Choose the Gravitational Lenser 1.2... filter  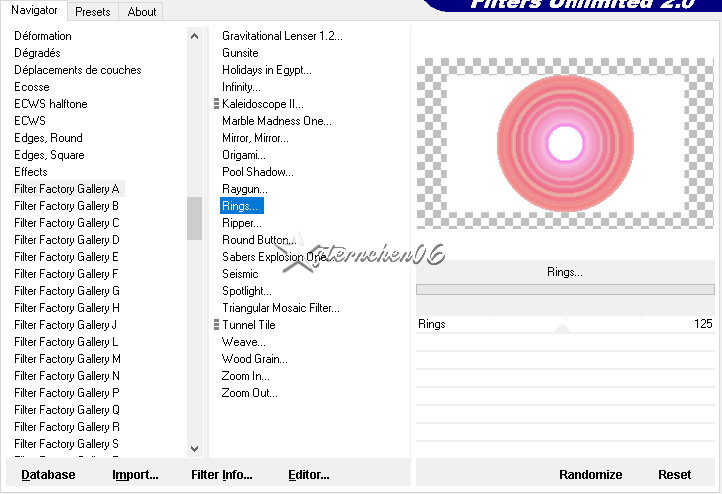coord(282,36)
